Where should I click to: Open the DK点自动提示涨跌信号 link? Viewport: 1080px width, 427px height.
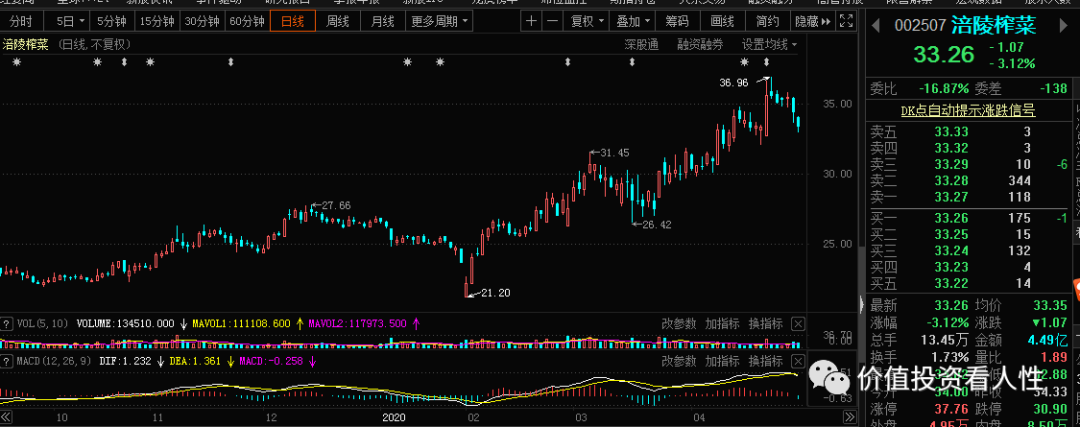[968, 111]
